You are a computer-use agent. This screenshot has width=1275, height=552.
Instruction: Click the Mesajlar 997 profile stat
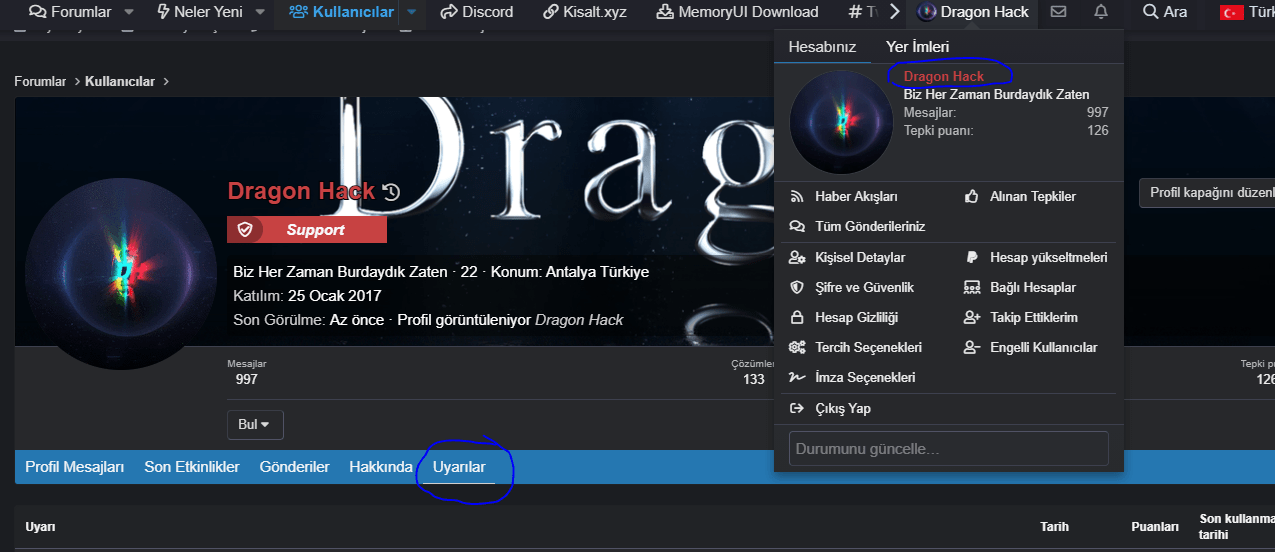pos(247,372)
